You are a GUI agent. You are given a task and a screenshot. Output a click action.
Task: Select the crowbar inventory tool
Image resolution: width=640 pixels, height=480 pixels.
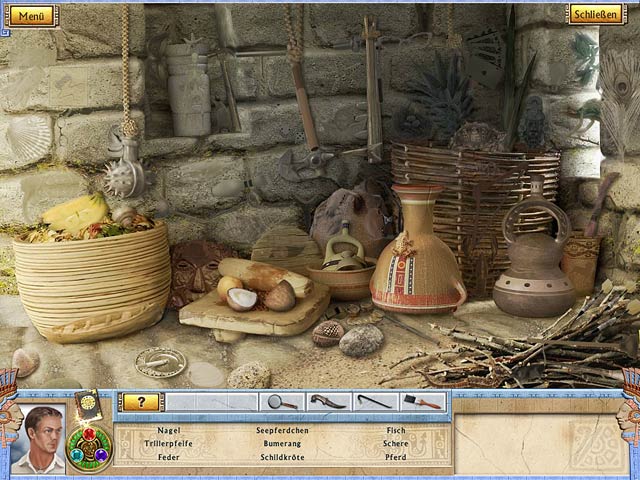pyautogui.click(x=373, y=401)
